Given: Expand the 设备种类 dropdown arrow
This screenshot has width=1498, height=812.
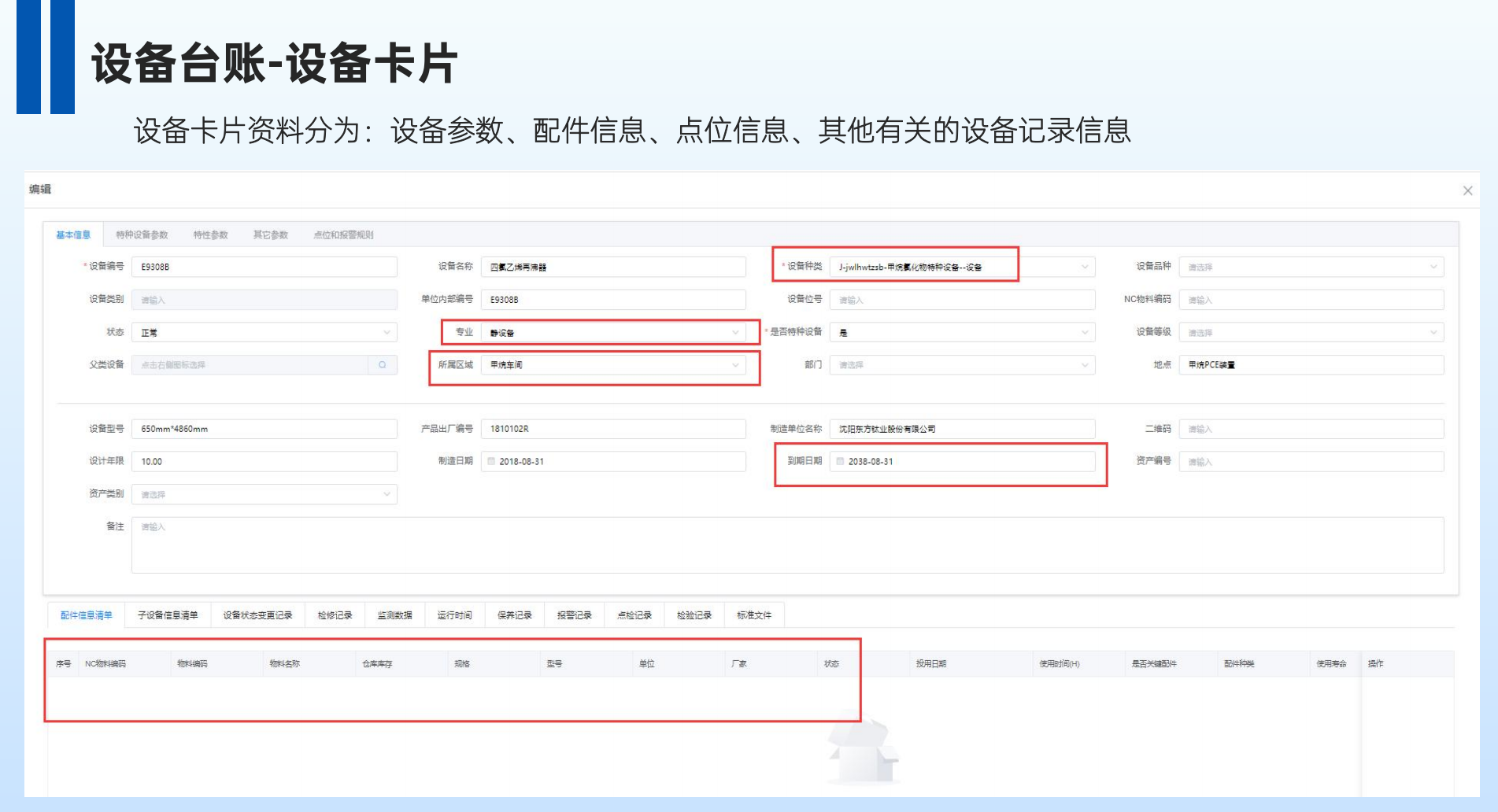Looking at the screenshot, I should [1085, 267].
